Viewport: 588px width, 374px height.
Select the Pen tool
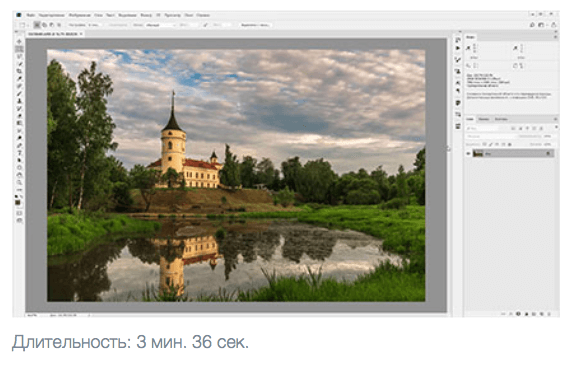point(19,145)
